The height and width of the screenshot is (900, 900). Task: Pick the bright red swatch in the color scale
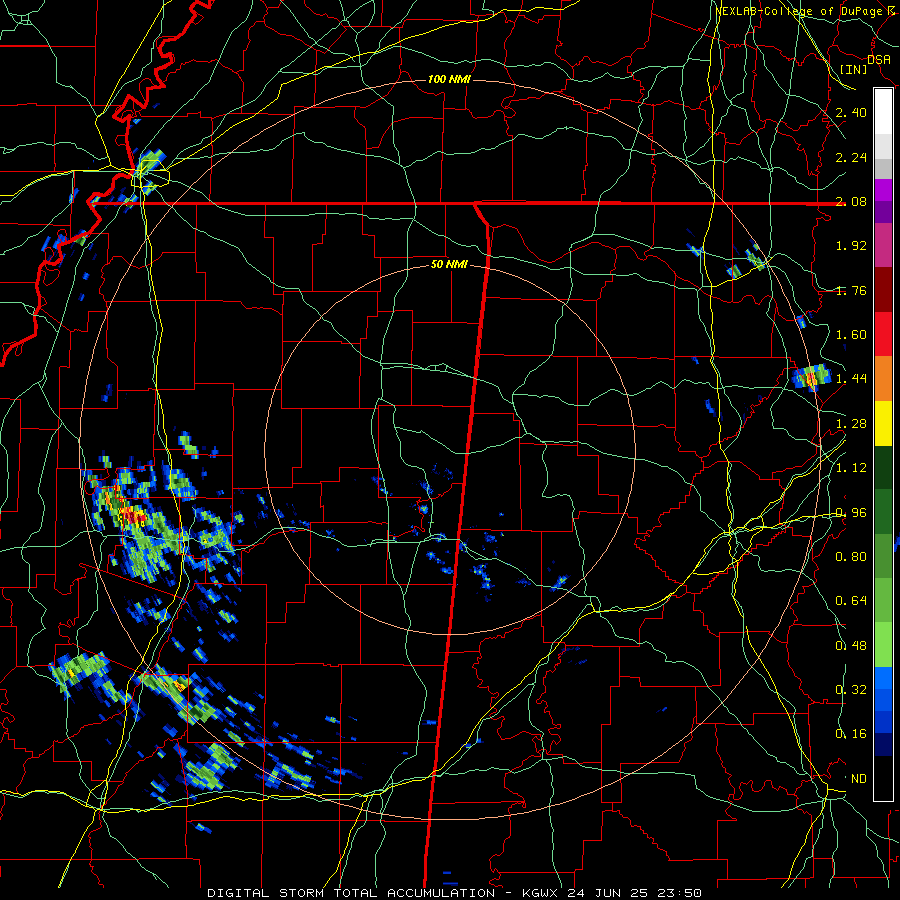(x=883, y=334)
